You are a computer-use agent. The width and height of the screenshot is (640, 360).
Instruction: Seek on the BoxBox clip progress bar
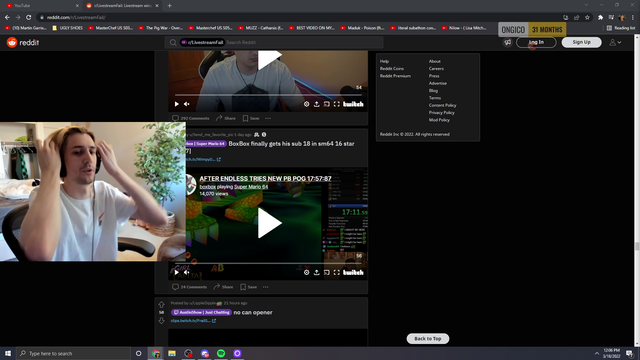click(x=268, y=263)
